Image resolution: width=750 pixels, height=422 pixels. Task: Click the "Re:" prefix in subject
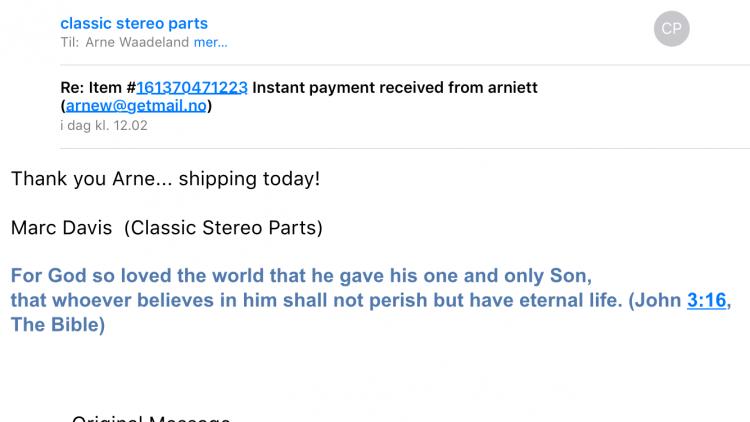pyautogui.click(x=74, y=87)
